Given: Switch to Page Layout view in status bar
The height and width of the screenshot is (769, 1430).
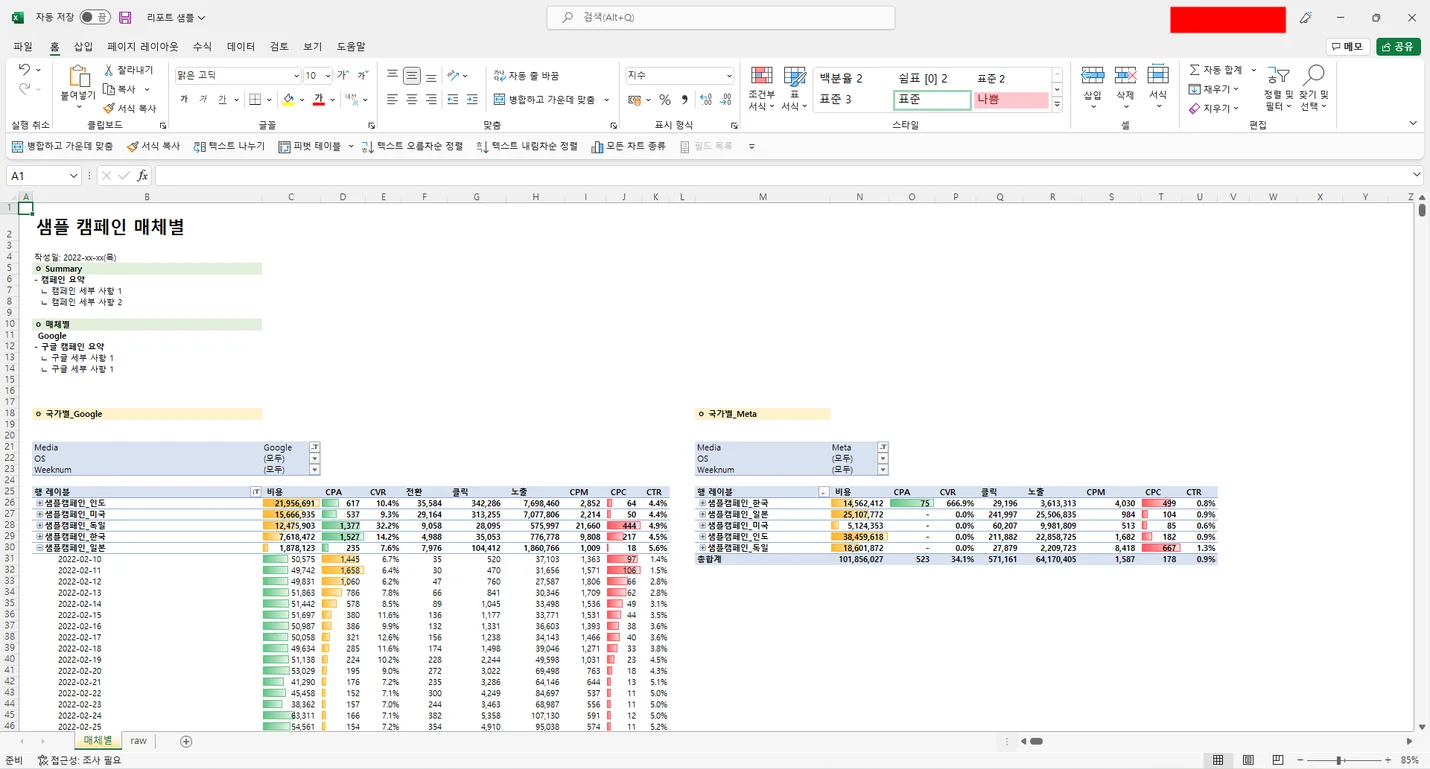Looking at the screenshot, I should point(1248,760).
